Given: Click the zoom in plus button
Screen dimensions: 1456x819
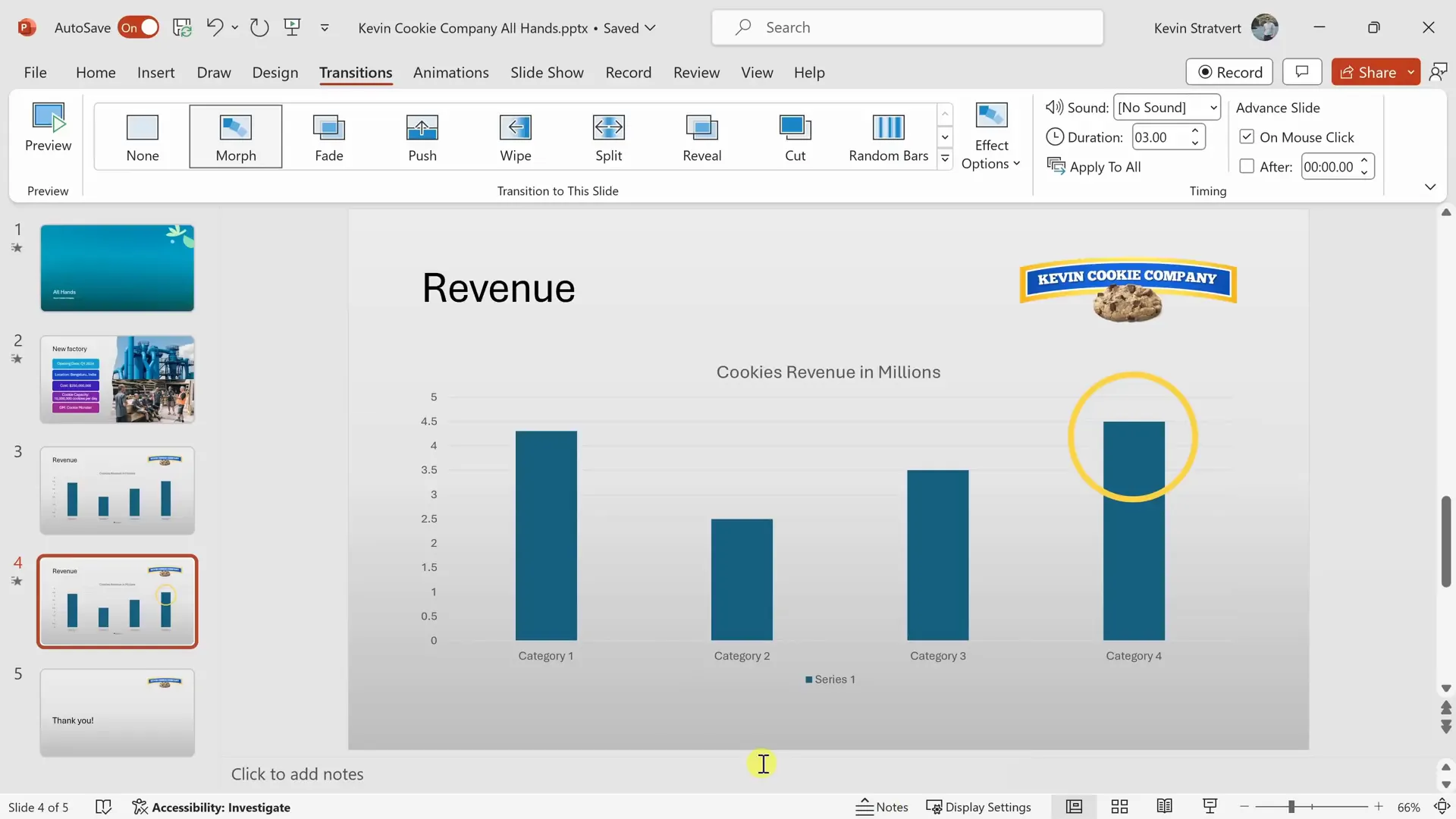Looking at the screenshot, I should pyautogui.click(x=1379, y=807).
